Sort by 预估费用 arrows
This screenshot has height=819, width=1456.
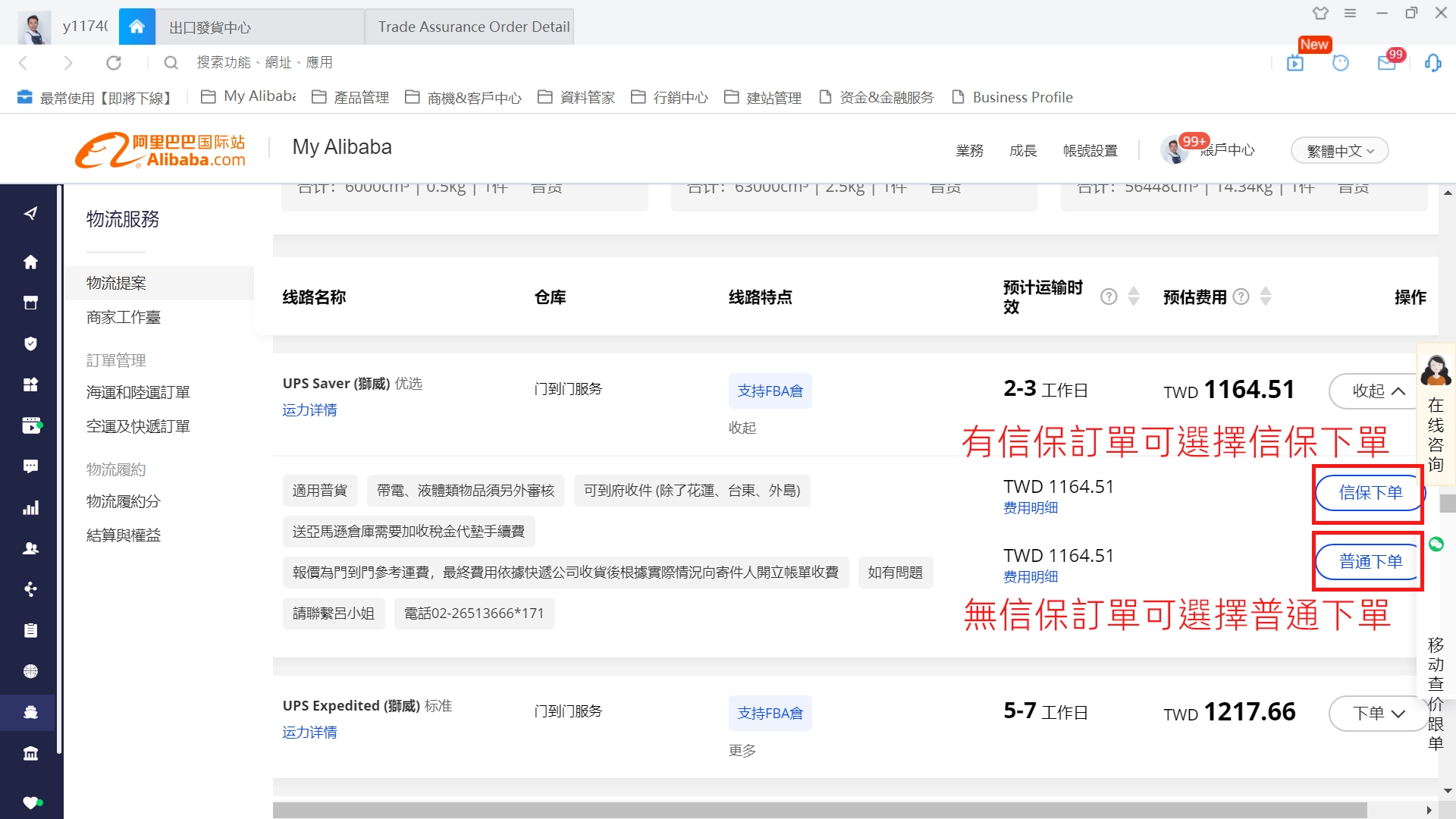click(1266, 297)
